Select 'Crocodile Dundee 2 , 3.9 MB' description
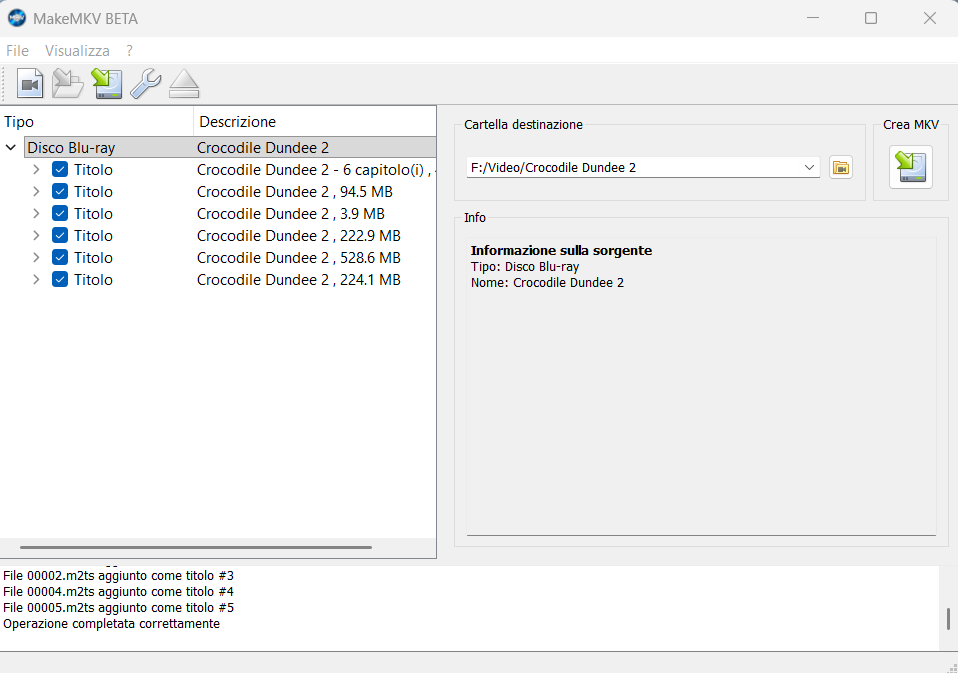The image size is (958, 673). [x=291, y=214]
